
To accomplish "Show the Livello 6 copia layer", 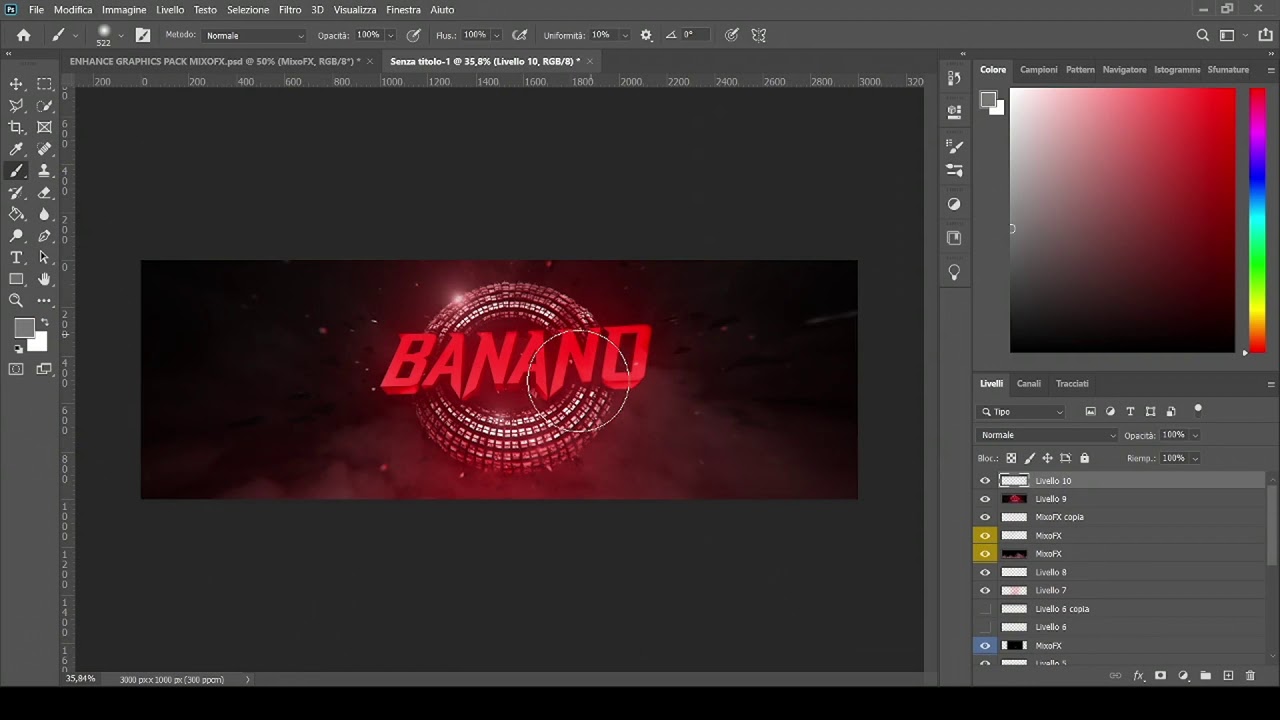I will 985,609.
